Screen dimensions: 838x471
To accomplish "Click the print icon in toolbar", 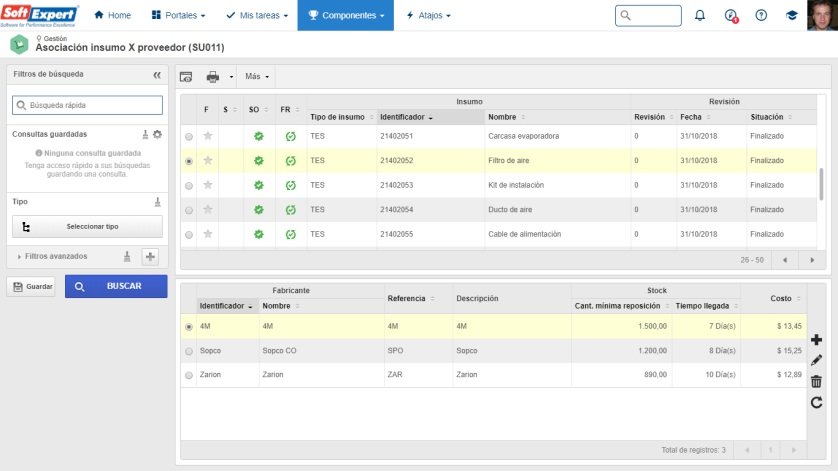I will click(x=213, y=77).
